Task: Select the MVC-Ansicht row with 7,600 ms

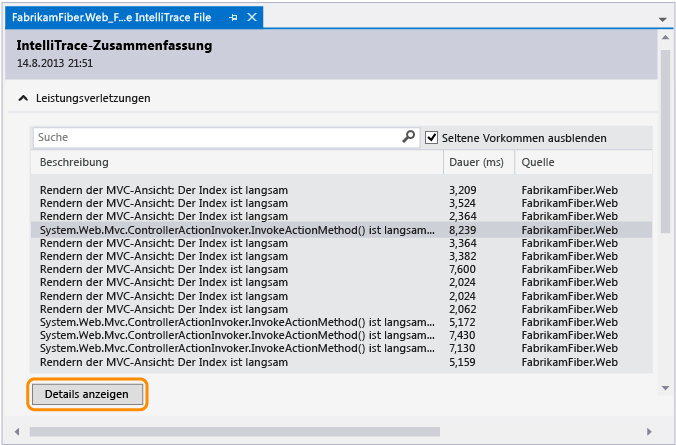Action: click(341, 269)
